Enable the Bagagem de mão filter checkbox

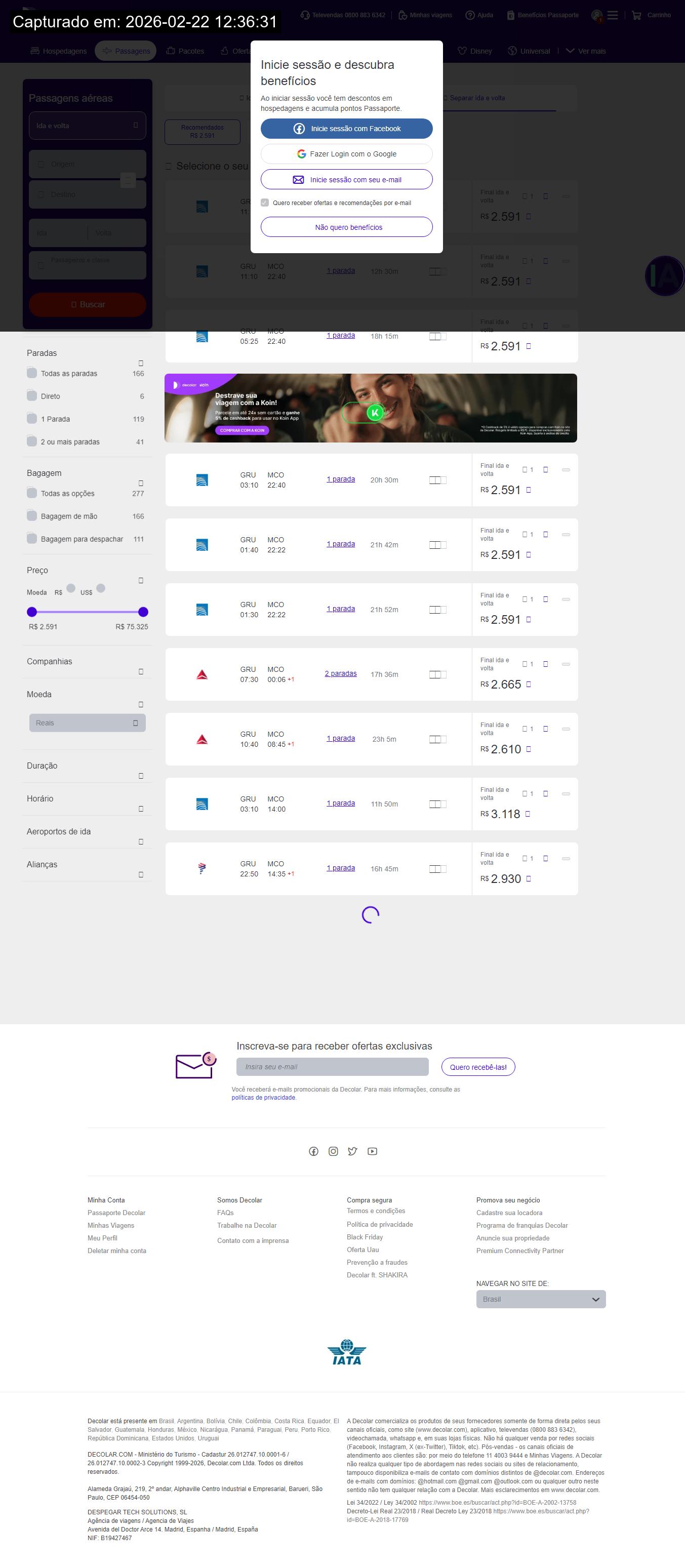[32, 515]
